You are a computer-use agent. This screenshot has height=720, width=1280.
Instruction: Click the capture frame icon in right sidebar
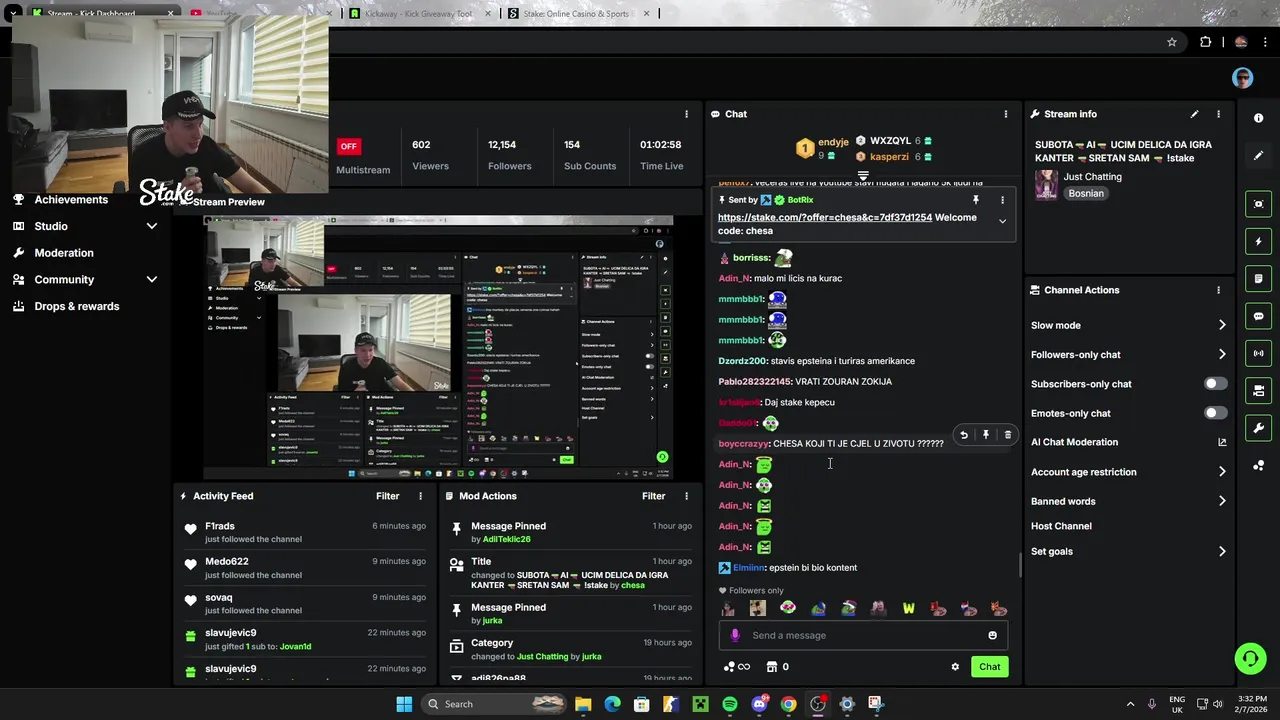1259,204
